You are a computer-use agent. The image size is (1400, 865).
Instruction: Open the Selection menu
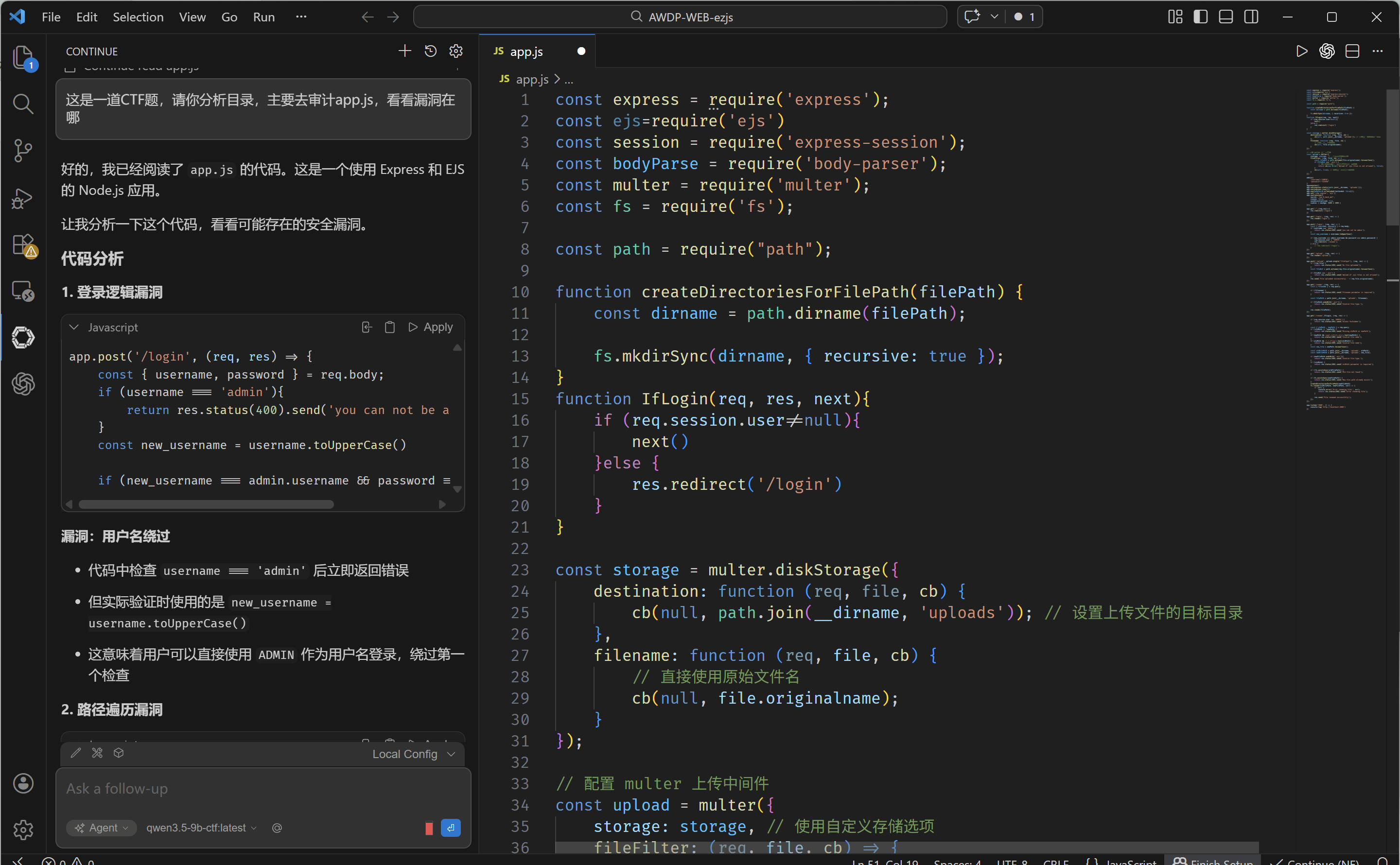pos(138,17)
